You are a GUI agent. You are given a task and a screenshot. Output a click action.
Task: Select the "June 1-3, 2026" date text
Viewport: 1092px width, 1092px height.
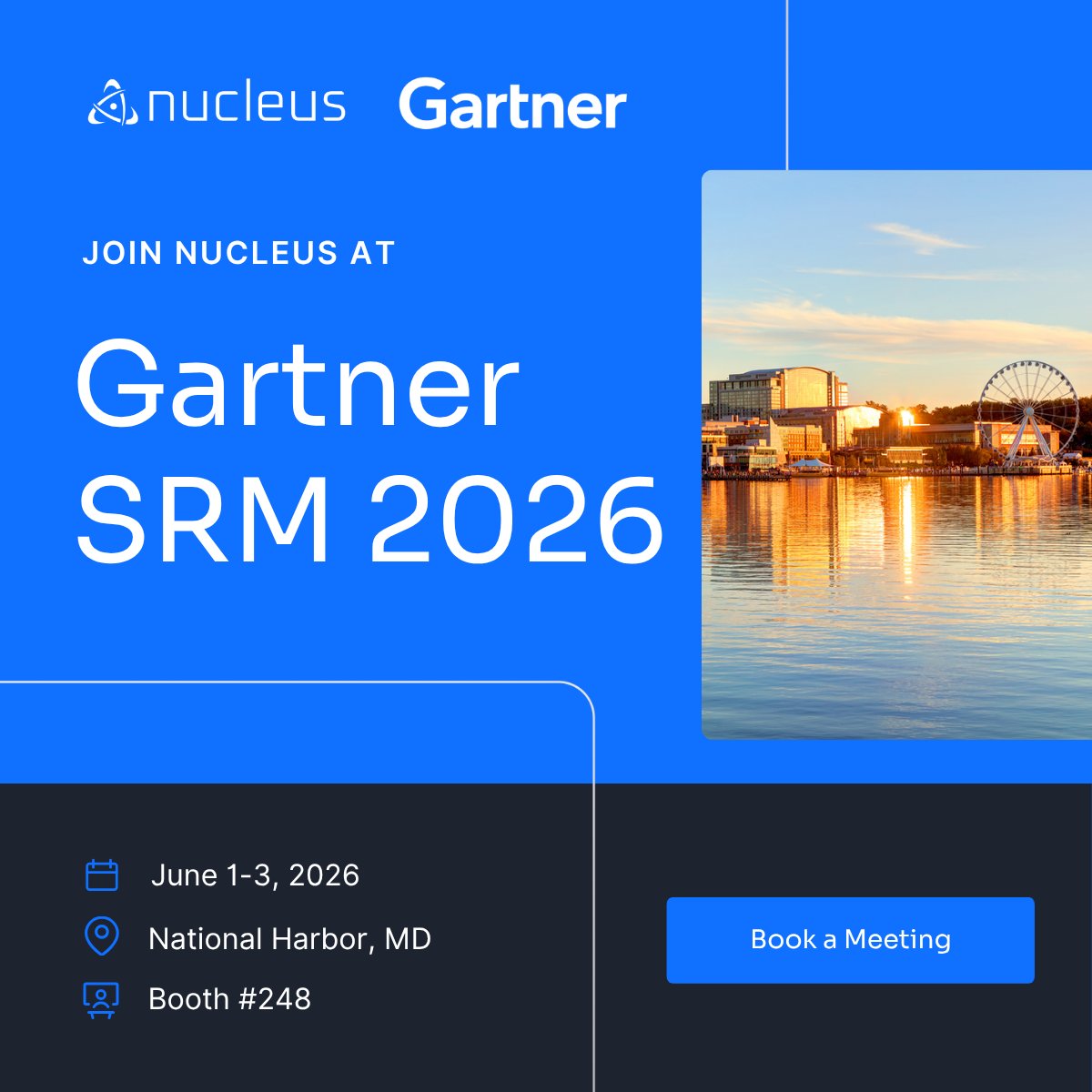click(x=256, y=875)
